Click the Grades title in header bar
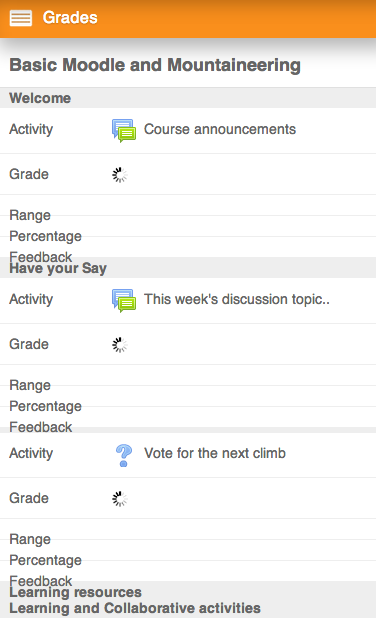Screen dimensions: 376x619 (x=70, y=18)
